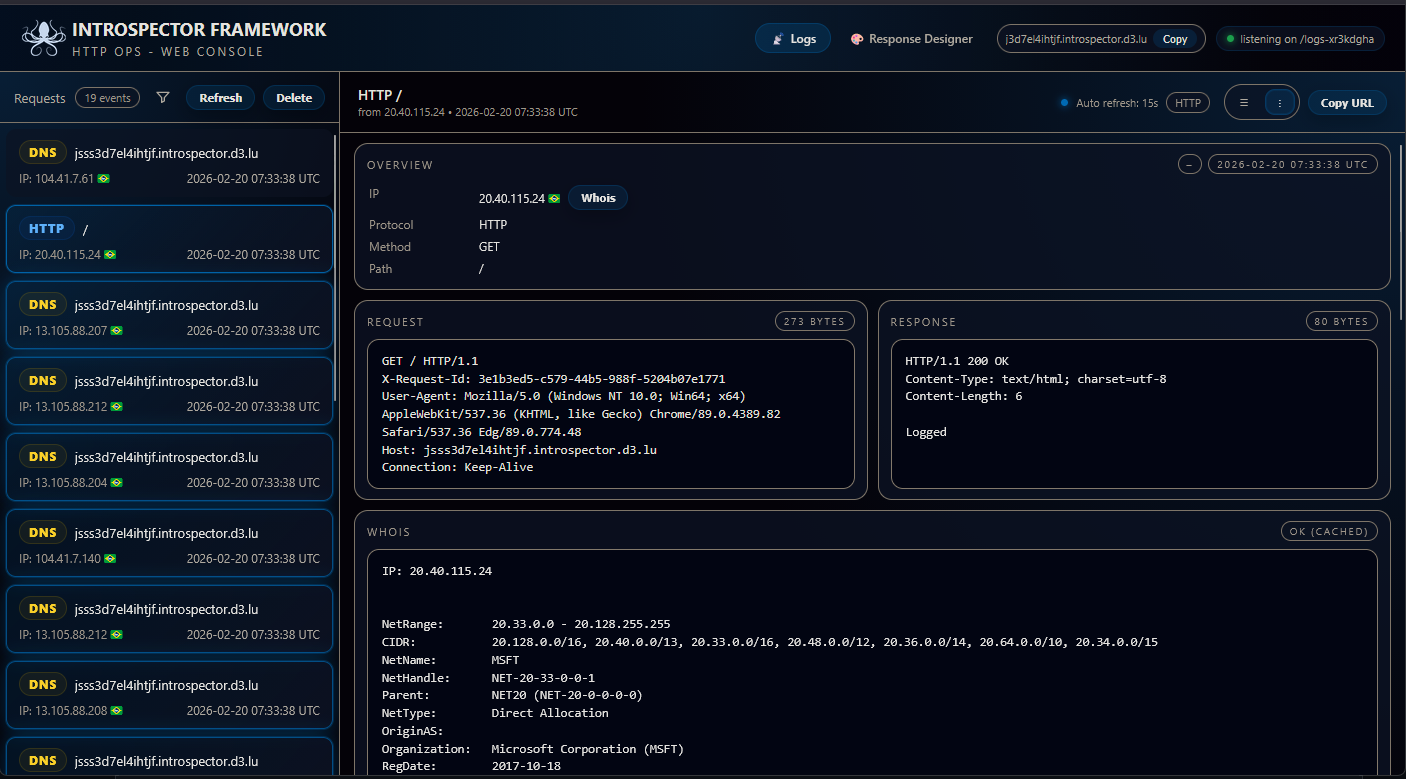Click the 273 BYTES request size badge
Image resolution: width=1406 pixels, height=779 pixels.
814,321
